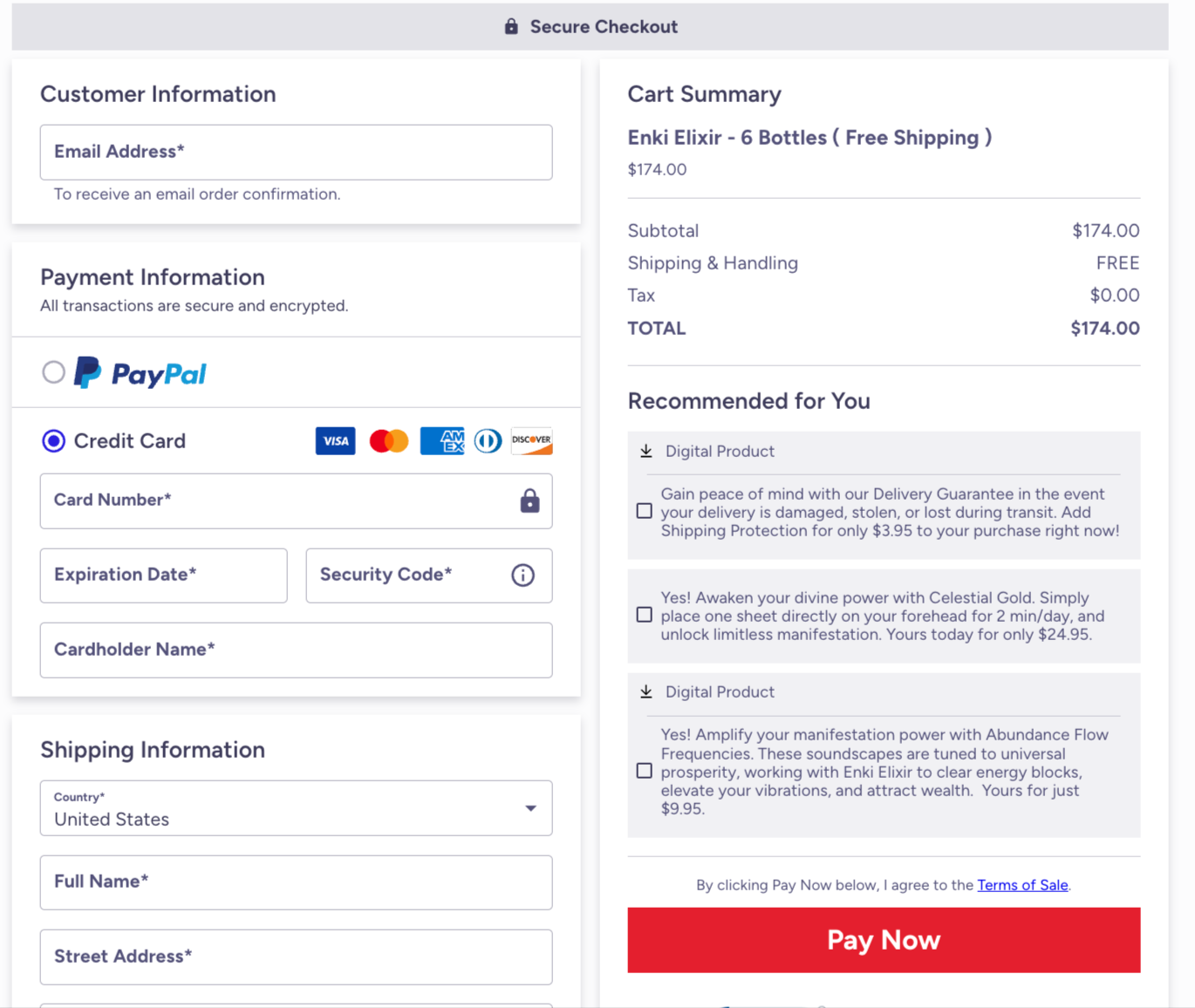The height and width of the screenshot is (1008, 1195).
Task: Click the American Express icon
Action: tap(442, 441)
